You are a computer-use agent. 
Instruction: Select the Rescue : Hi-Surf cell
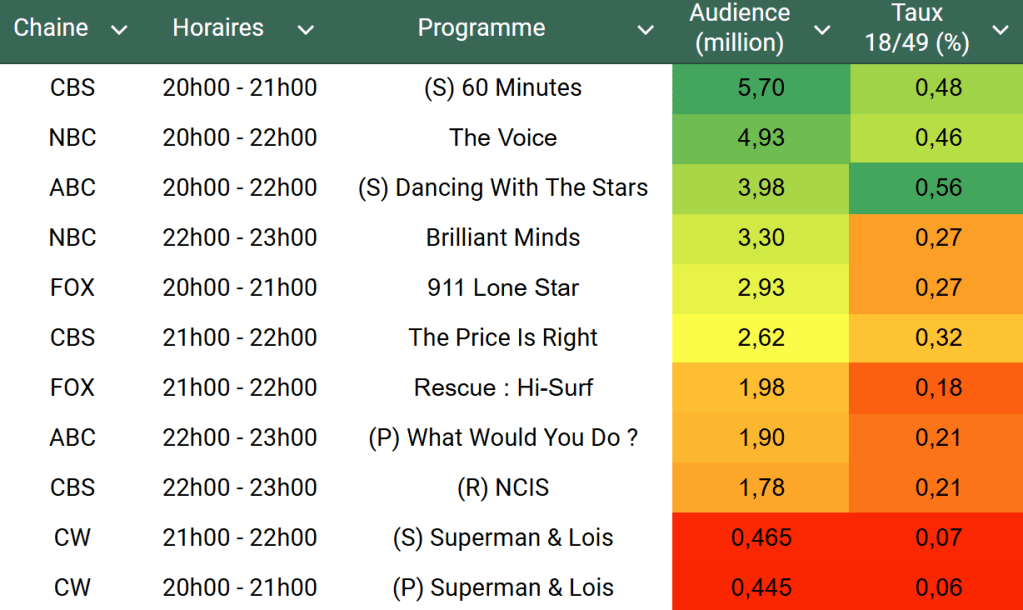tap(503, 388)
